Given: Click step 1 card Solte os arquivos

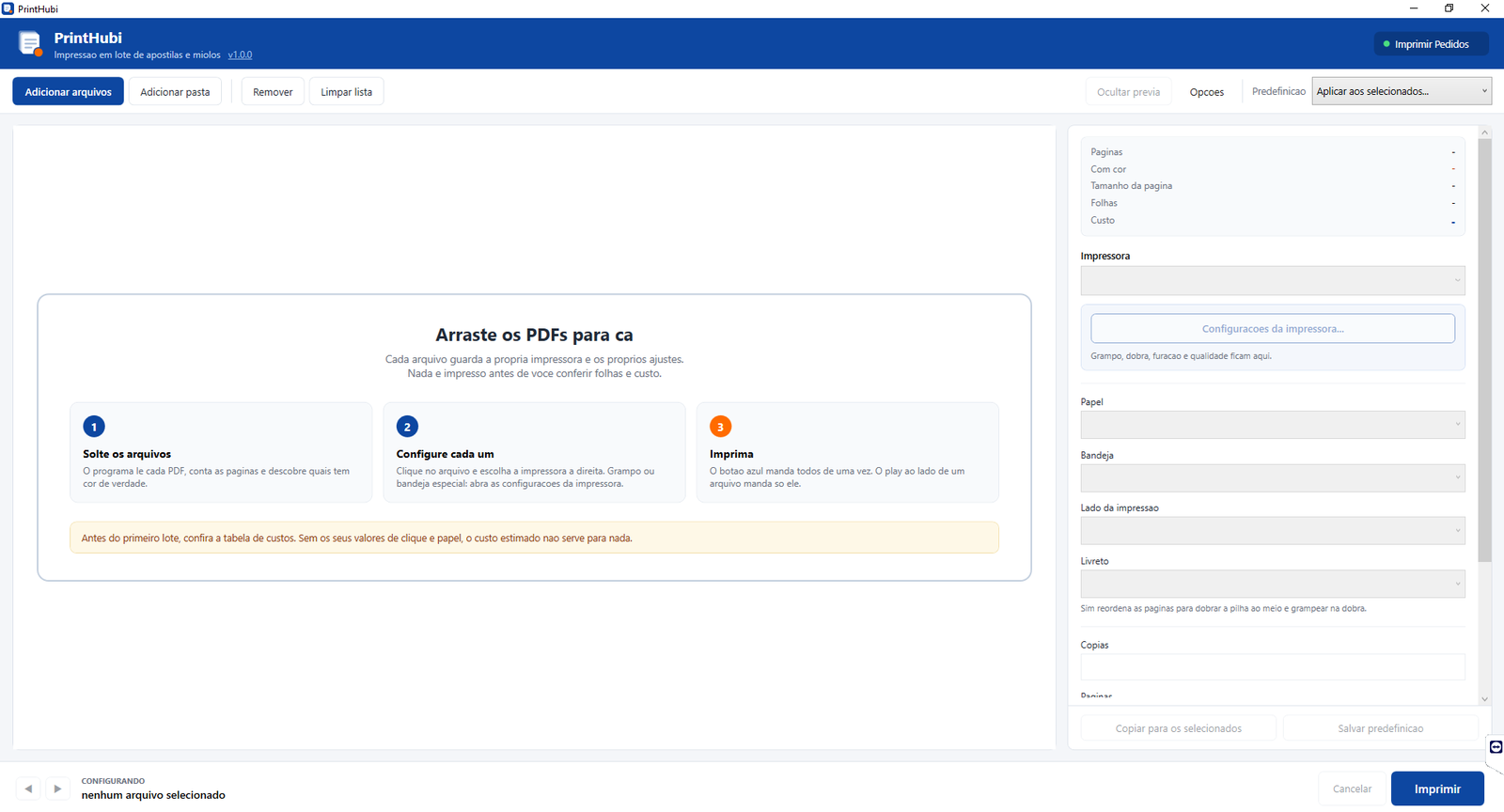Looking at the screenshot, I should 221,452.
